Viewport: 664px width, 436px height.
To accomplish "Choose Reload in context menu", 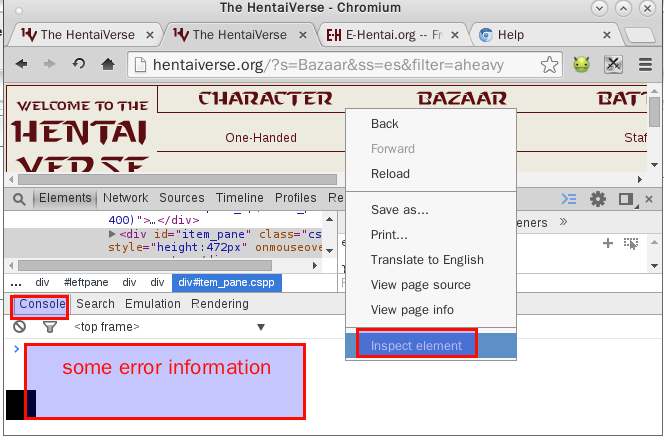I will click(x=431, y=174).
